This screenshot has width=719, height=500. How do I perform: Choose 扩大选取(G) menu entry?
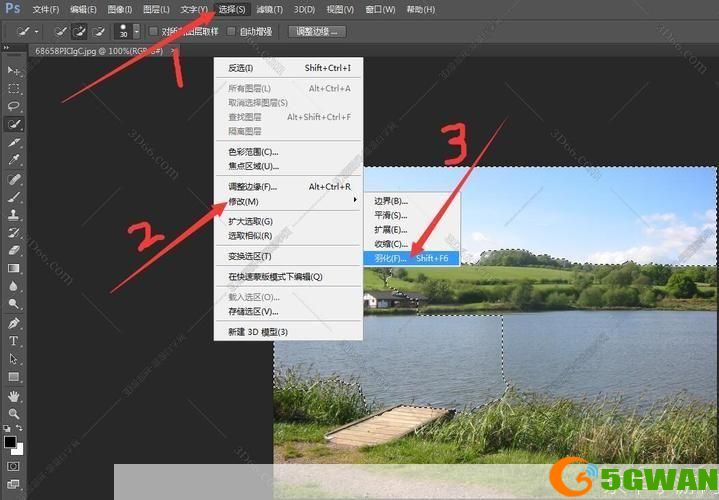(288, 221)
